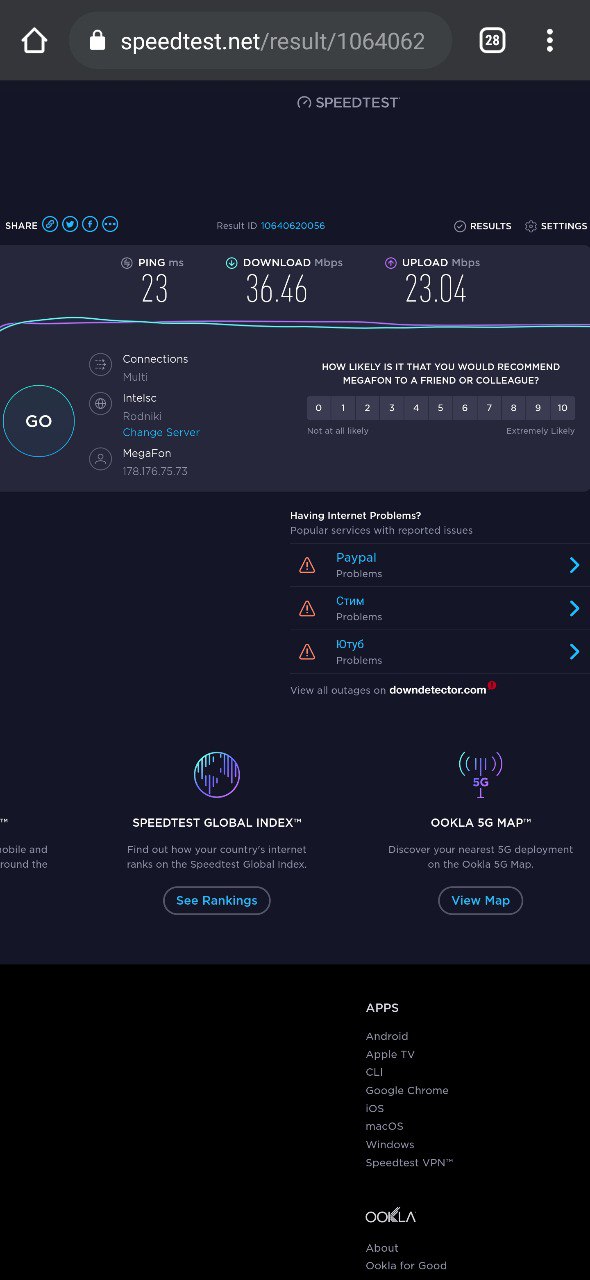Image resolution: width=590 pixels, height=1280 pixels.
Task: Open the browser three-dot menu
Action: point(550,40)
